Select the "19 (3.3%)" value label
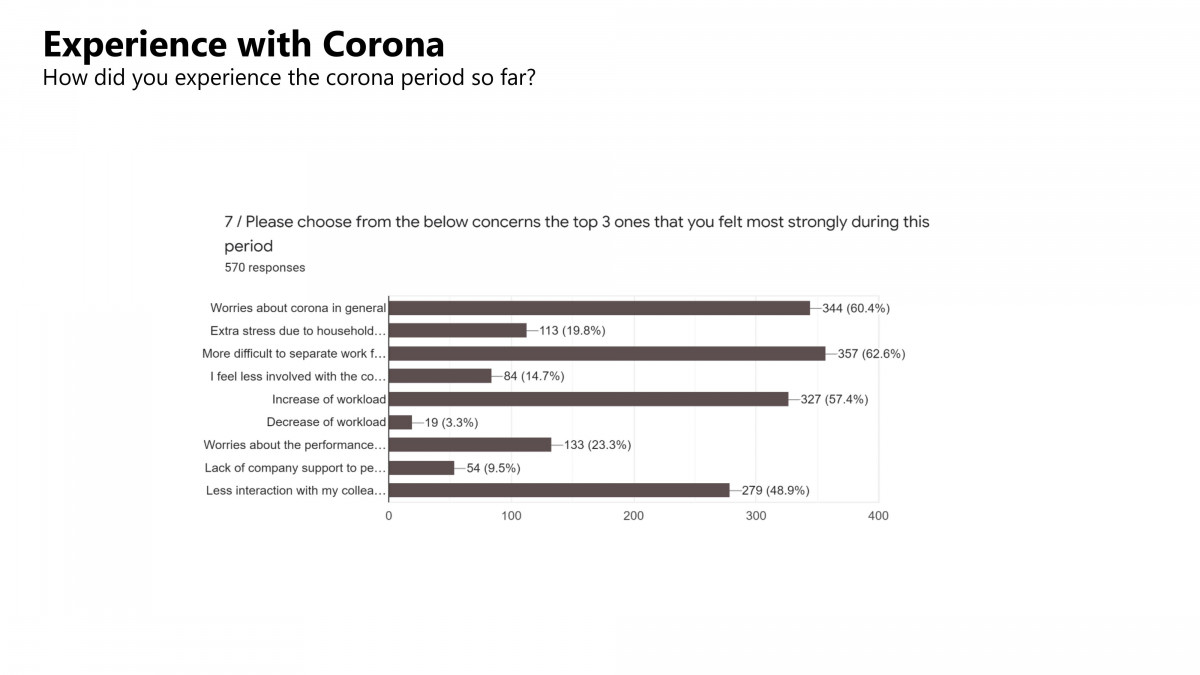This screenshot has width=1200, height=675. [x=451, y=422]
